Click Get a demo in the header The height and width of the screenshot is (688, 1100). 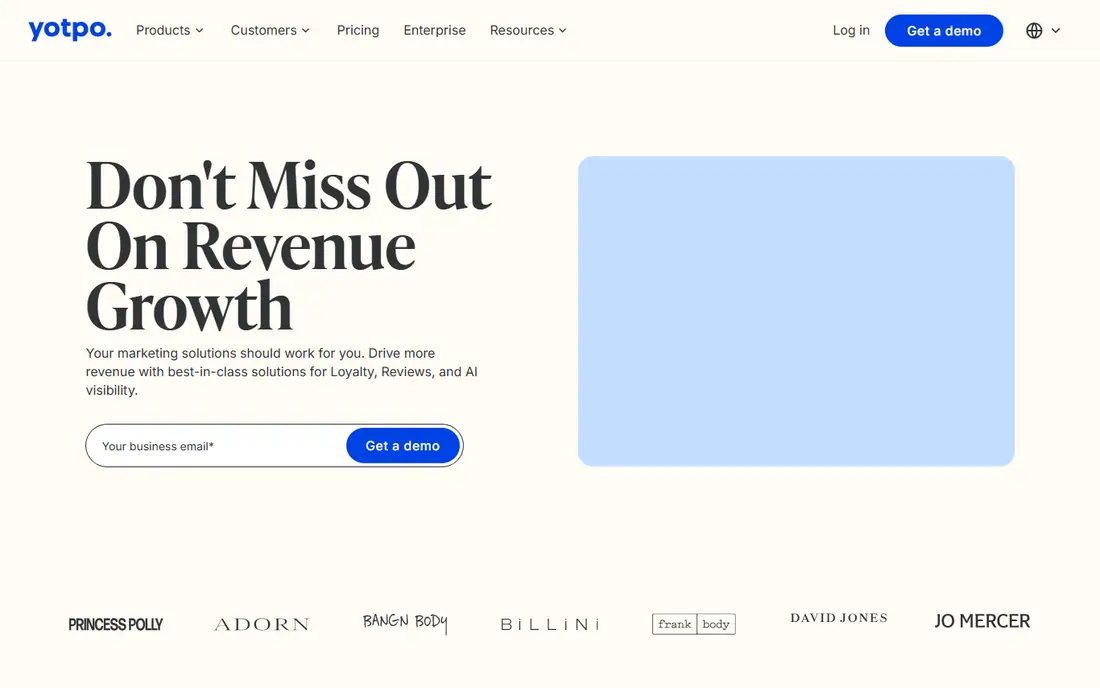pyautogui.click(x=944, y=31)
